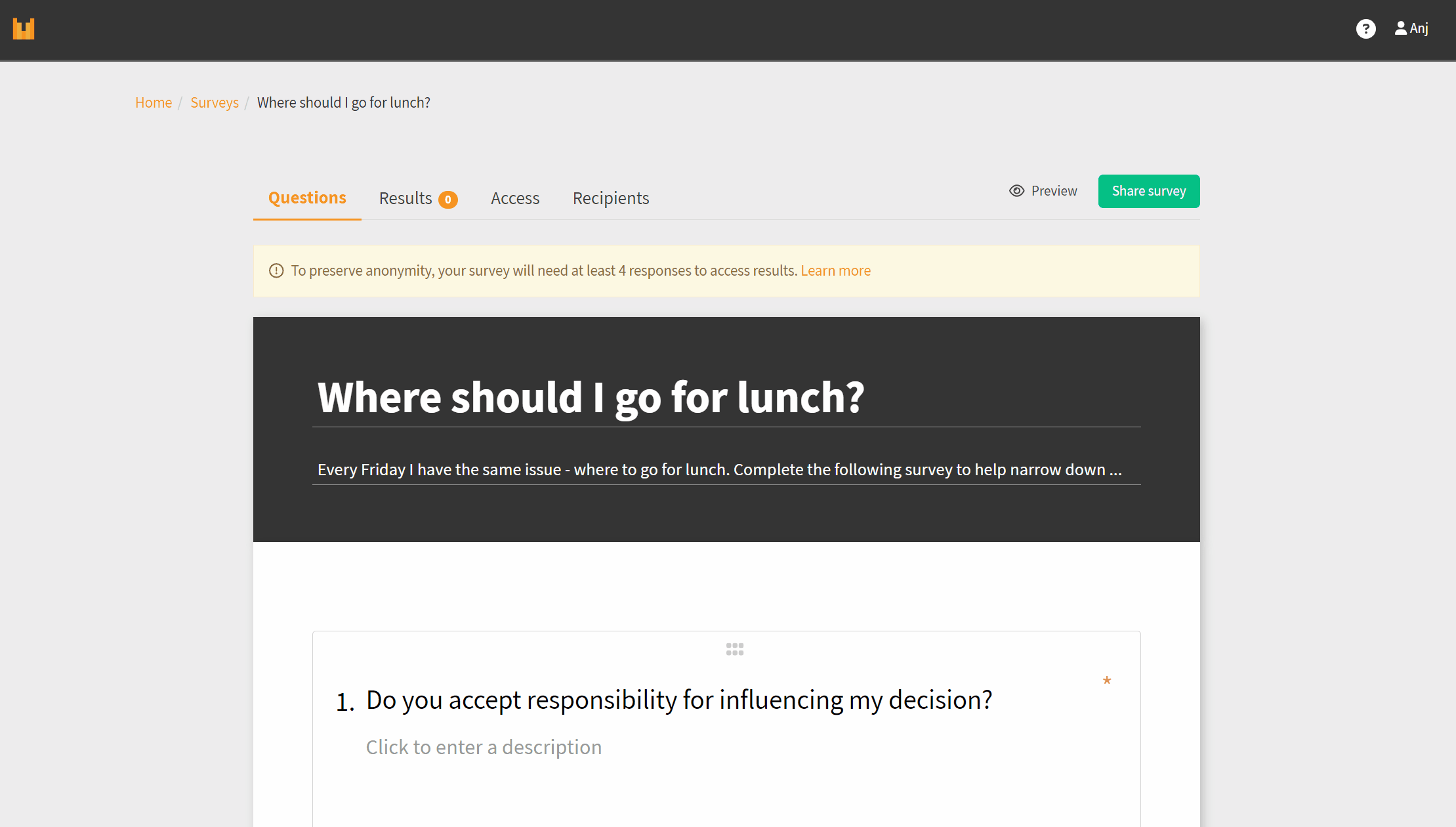Edit the survey description text field
The width and height of the screenshot is (1456, 827).
click(x=726, y=470)
